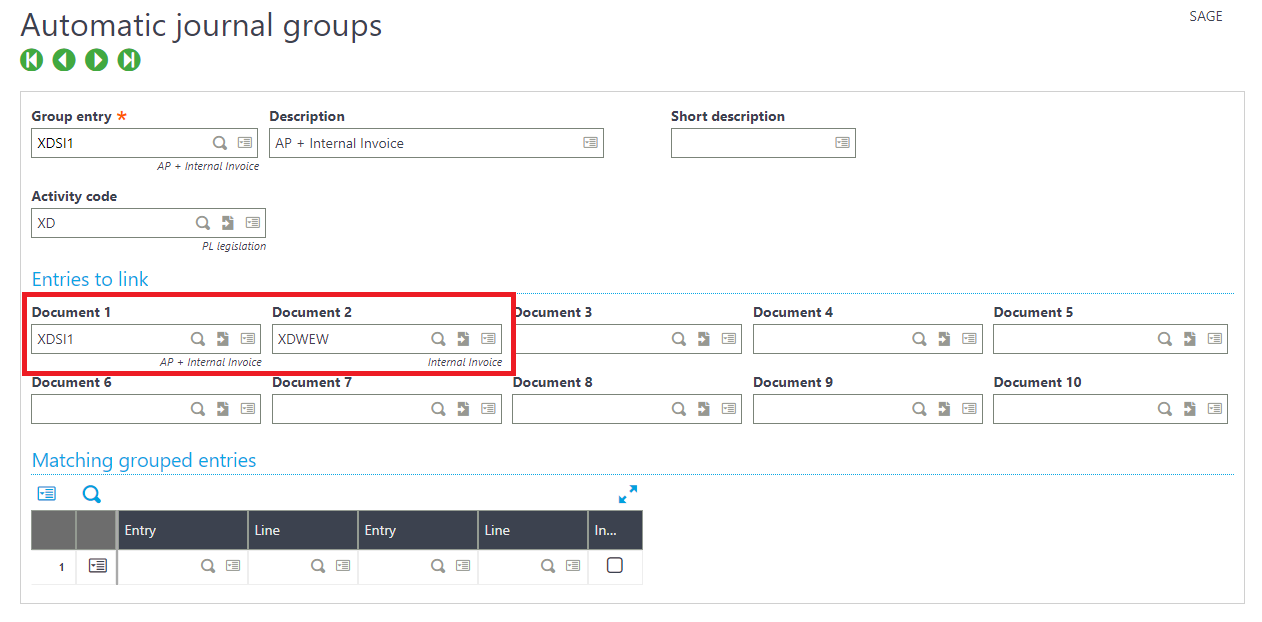Click search icon above Matching grouped entries grid
The height and width of the screenshot is (622, 1262).
pos(92,494)
